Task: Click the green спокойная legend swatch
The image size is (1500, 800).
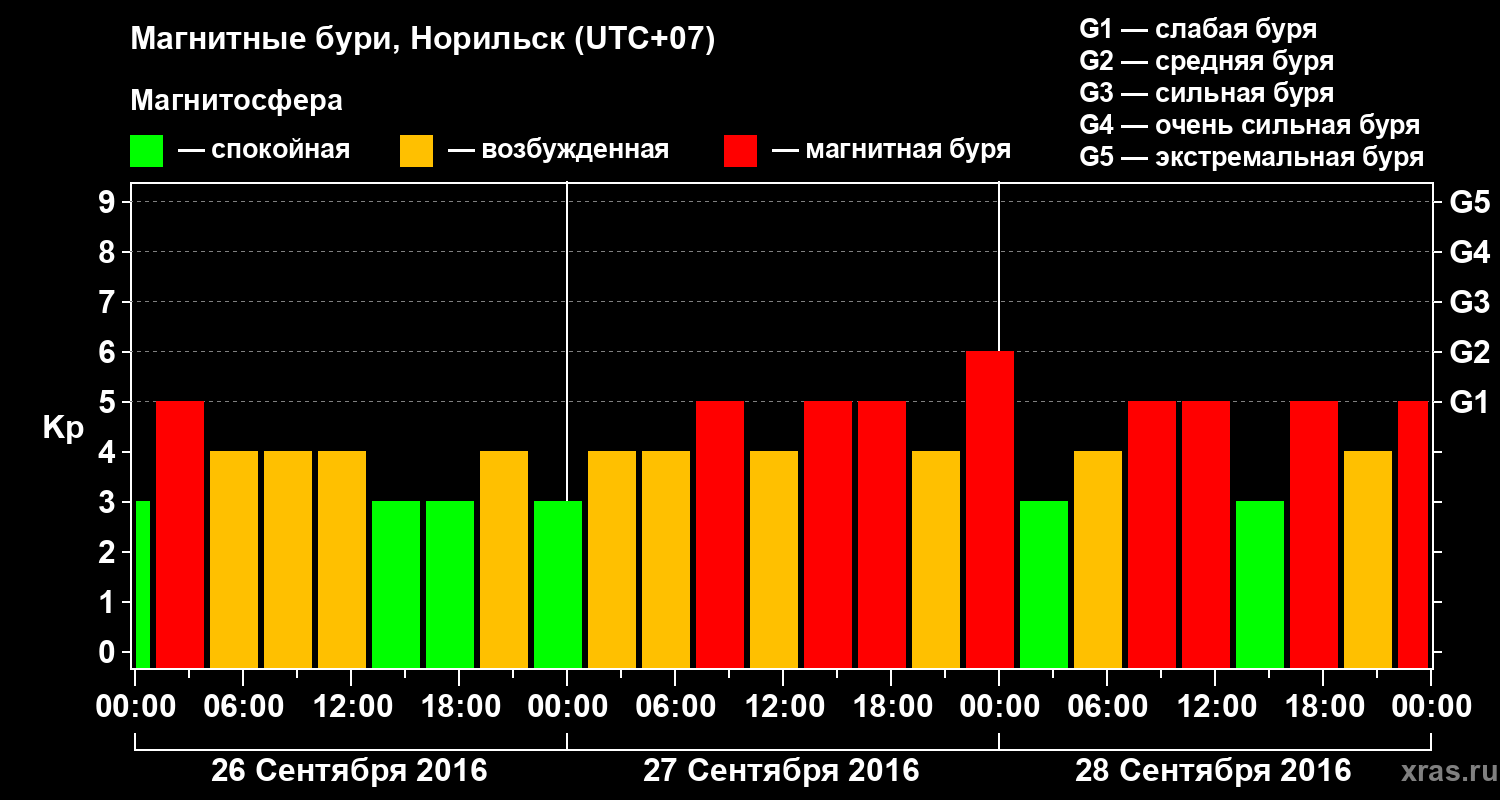Action: tap(146, 151)
